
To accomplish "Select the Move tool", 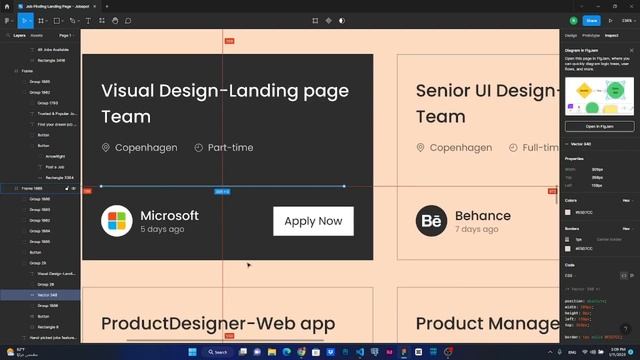I will [x=24, y=20].
